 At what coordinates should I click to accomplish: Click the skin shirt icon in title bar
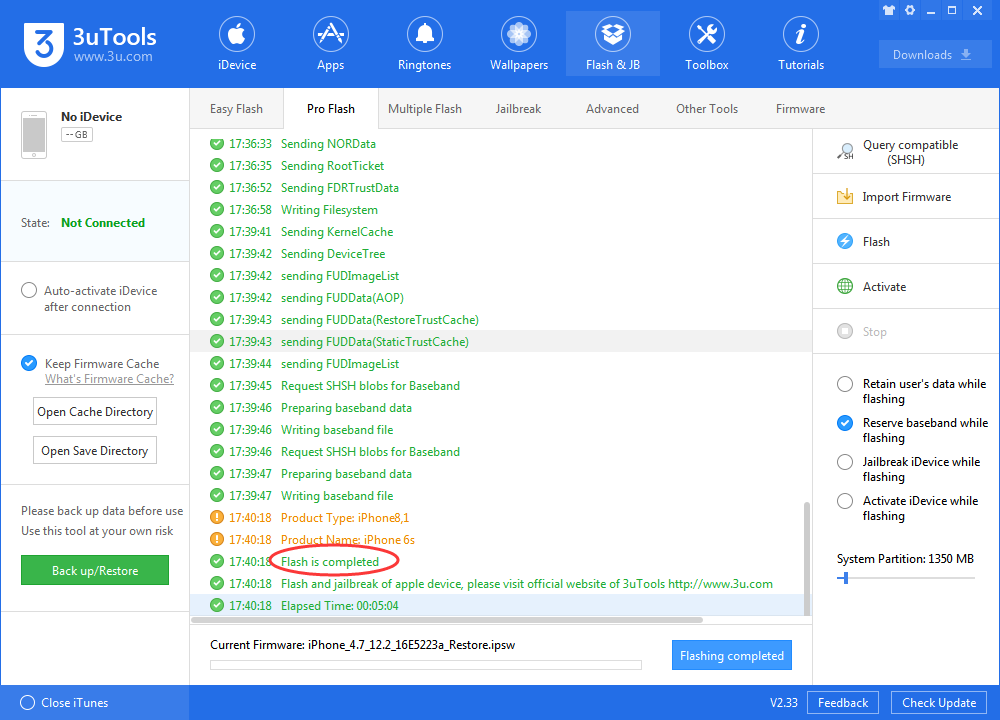889,10
